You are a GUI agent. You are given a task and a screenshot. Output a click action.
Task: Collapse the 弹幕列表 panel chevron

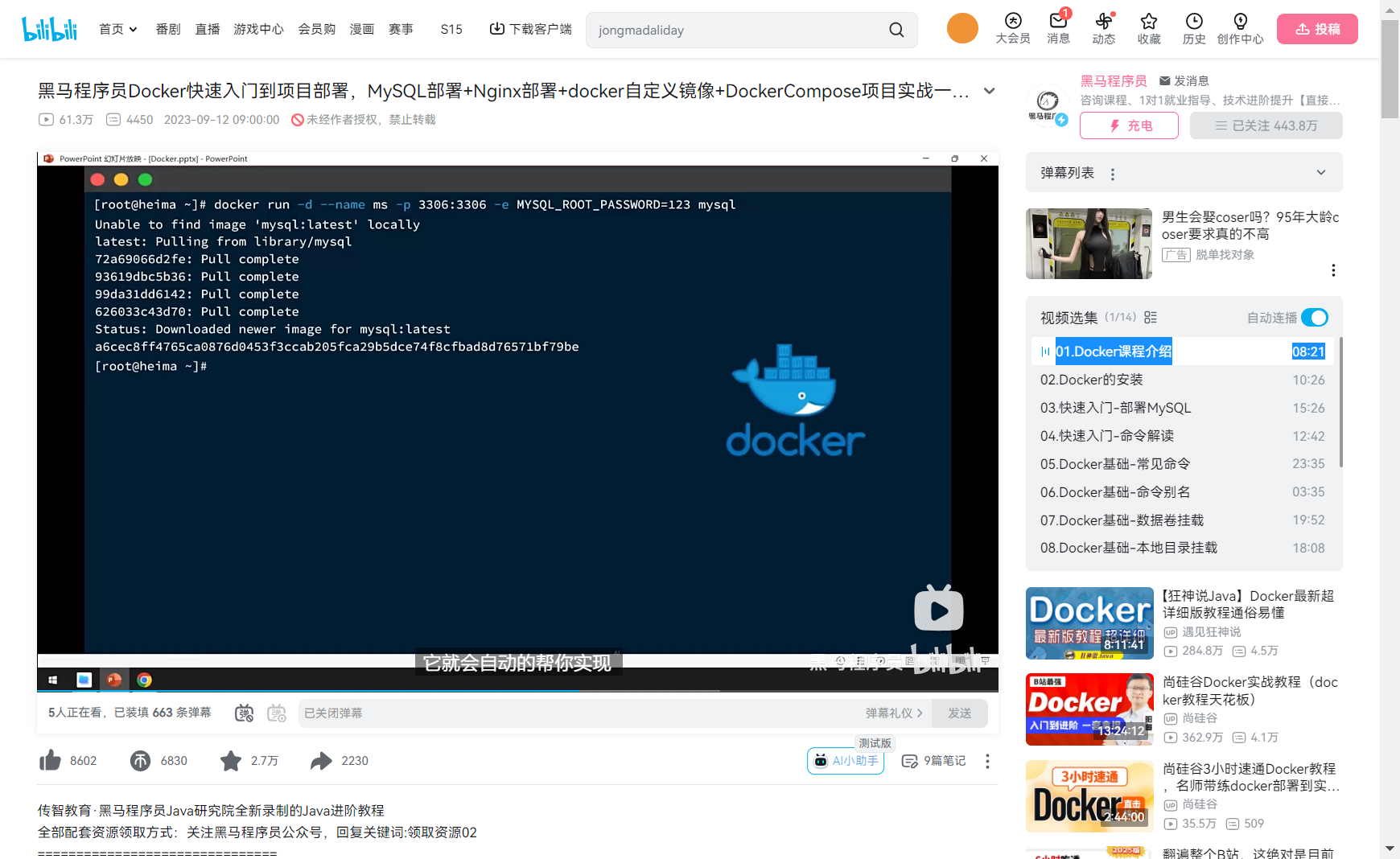1320,172
